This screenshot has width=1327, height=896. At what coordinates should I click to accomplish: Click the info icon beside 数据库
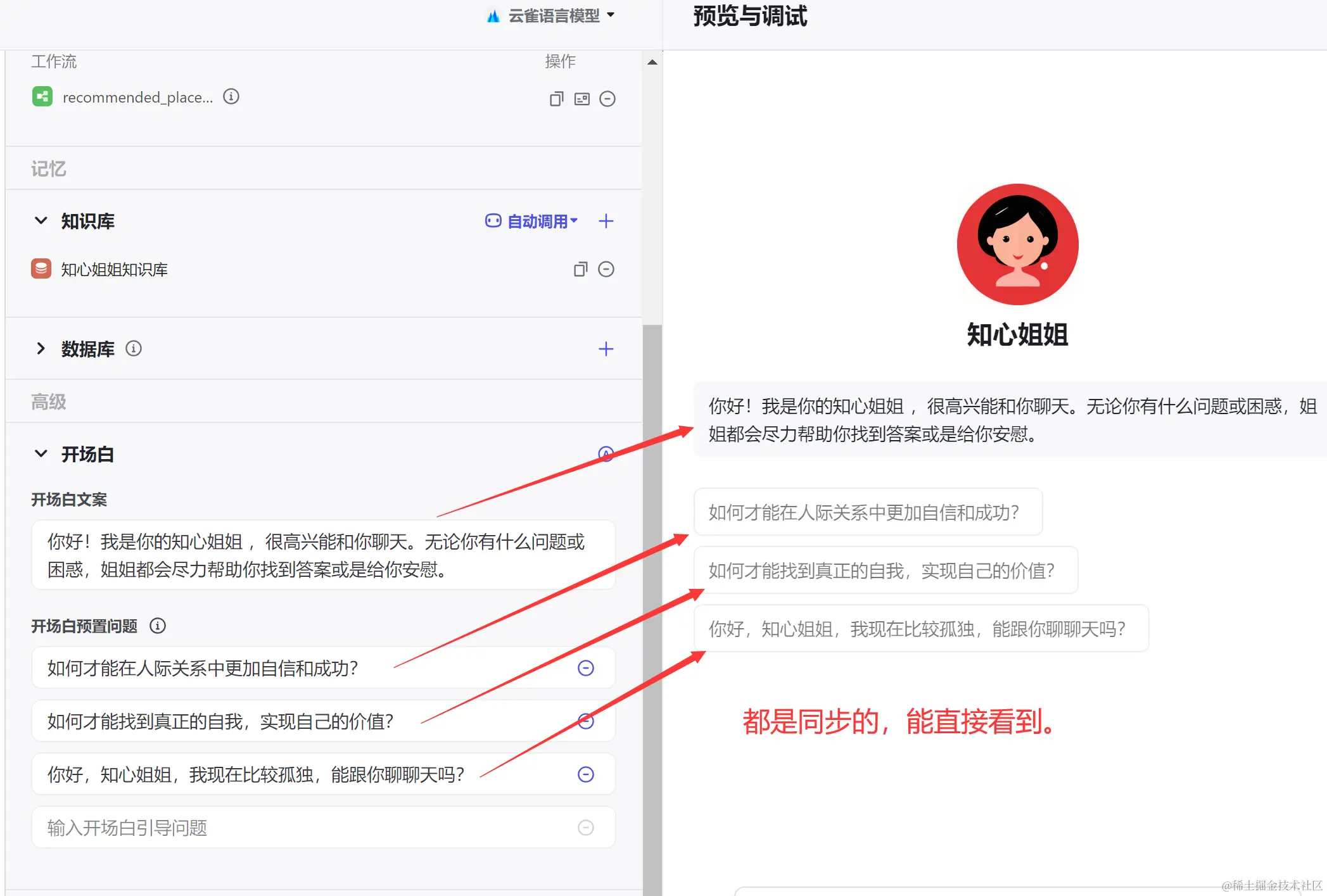coord(134,348)
